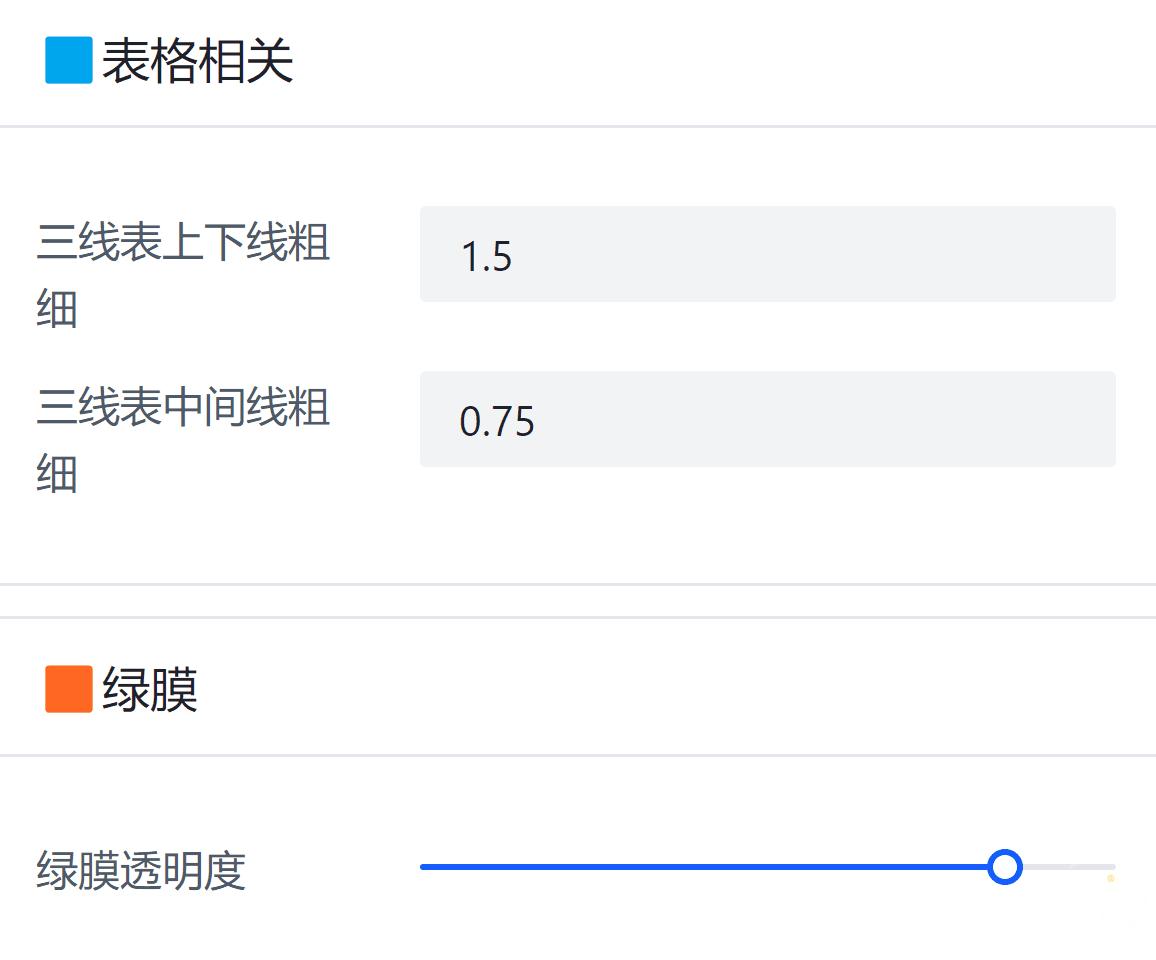The height and width of the screenshot is (960, 1156).
Task: Focus the 三线表上下线粗细 input field
Action: 767,254
